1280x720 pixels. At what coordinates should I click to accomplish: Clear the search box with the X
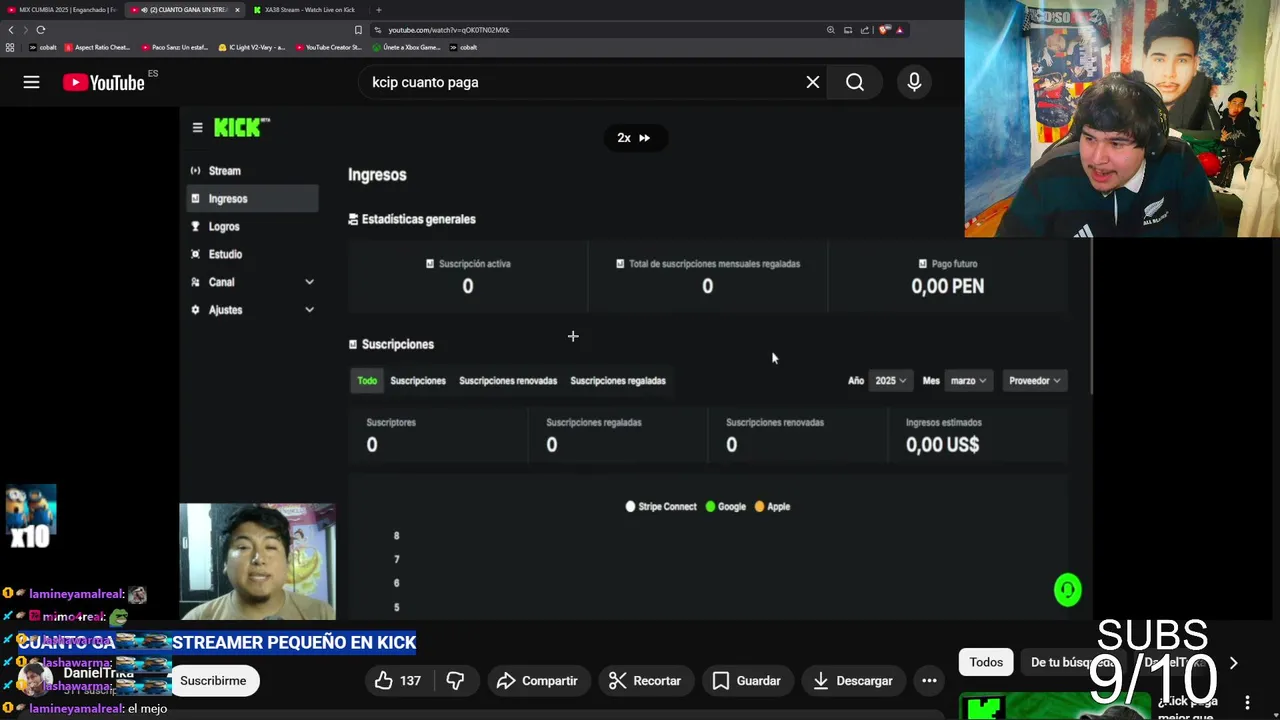point(813,82)
